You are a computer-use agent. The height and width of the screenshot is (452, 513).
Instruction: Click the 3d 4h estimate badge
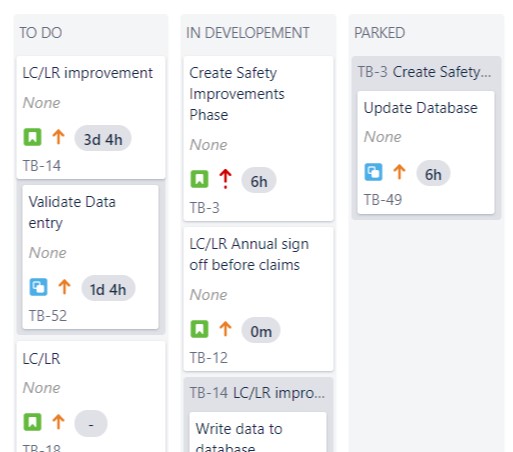pos(103,139)
